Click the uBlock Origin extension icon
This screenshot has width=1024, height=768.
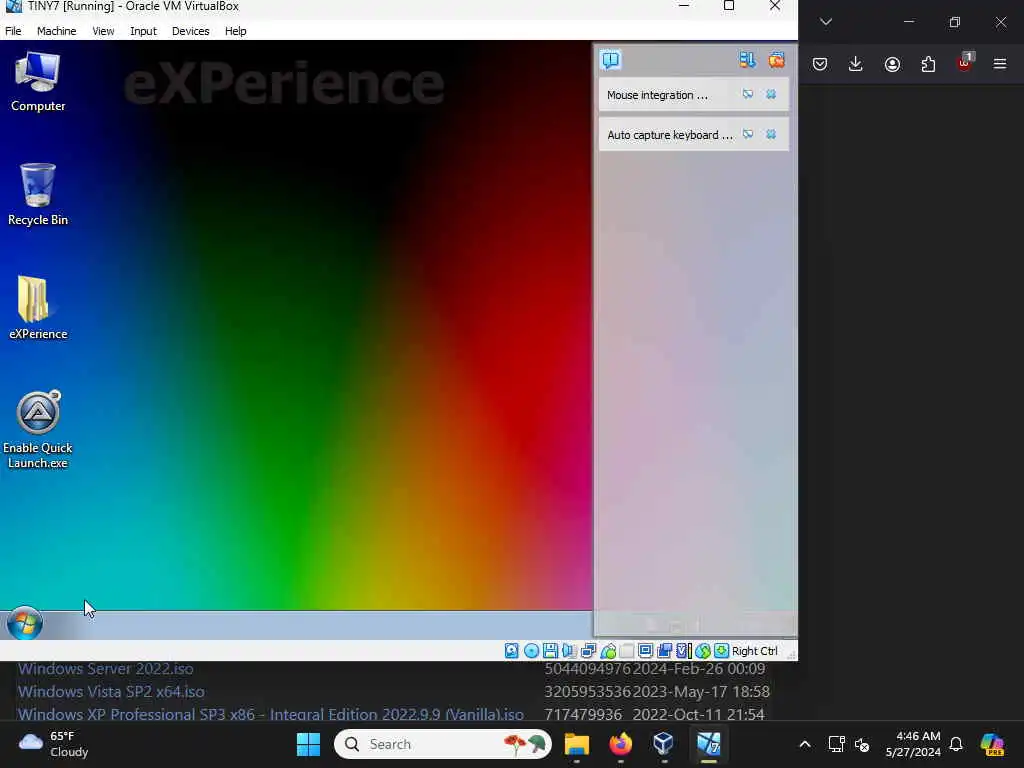point(965,63)
